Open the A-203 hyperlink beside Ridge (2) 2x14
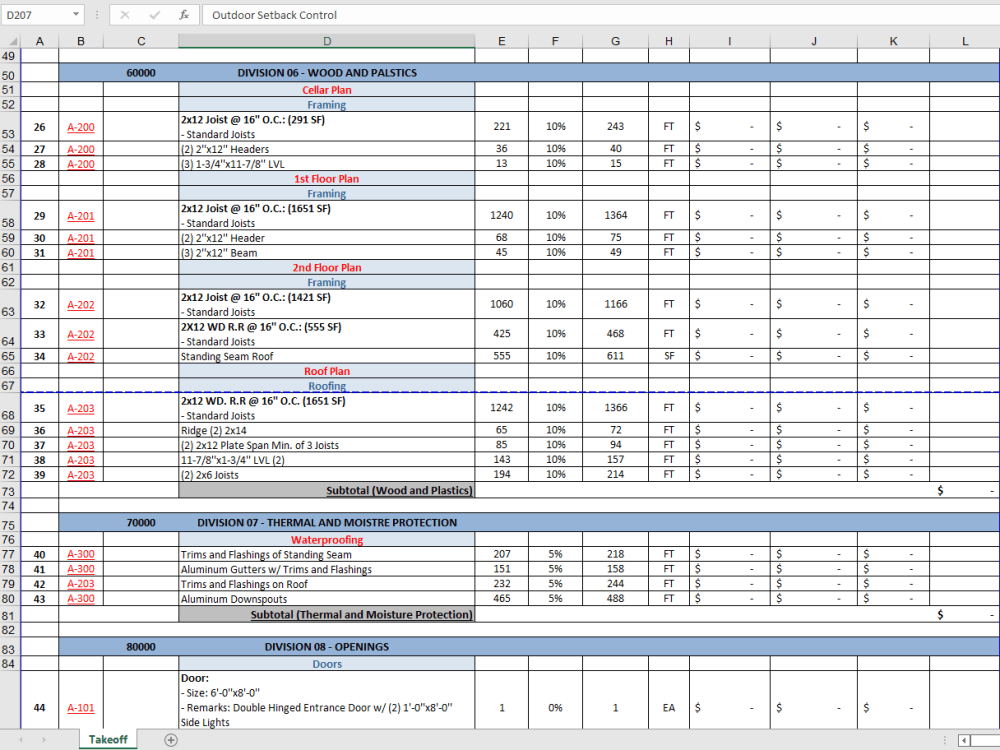 pyautogui.click(x=80, y=430)
